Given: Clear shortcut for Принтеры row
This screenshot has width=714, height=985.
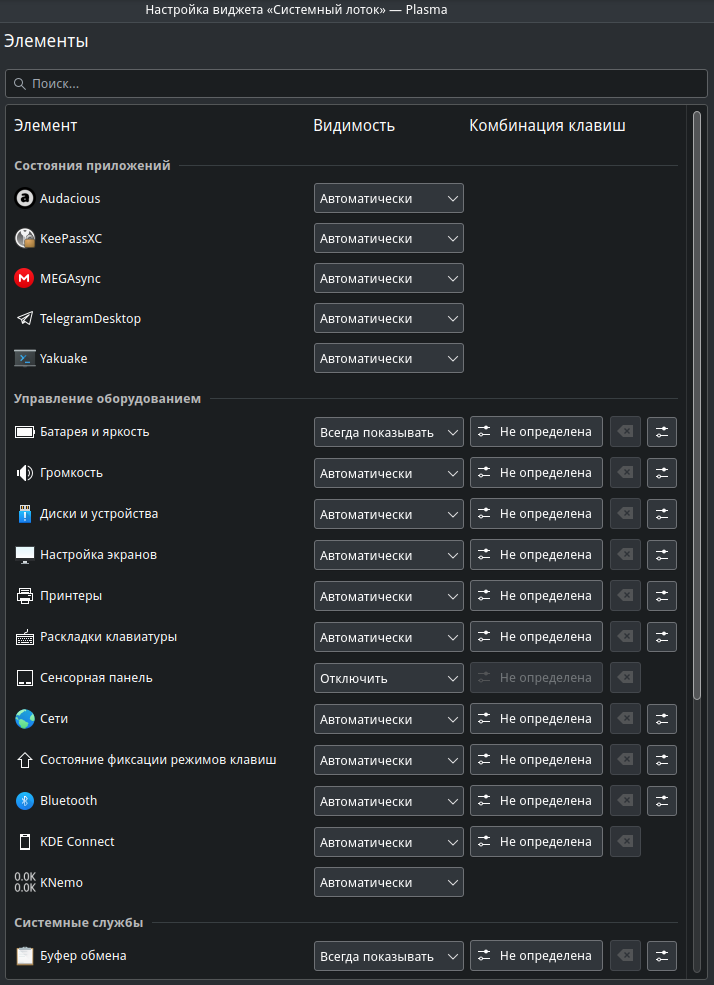Looking at the screenshot, I should pos(625,596).
